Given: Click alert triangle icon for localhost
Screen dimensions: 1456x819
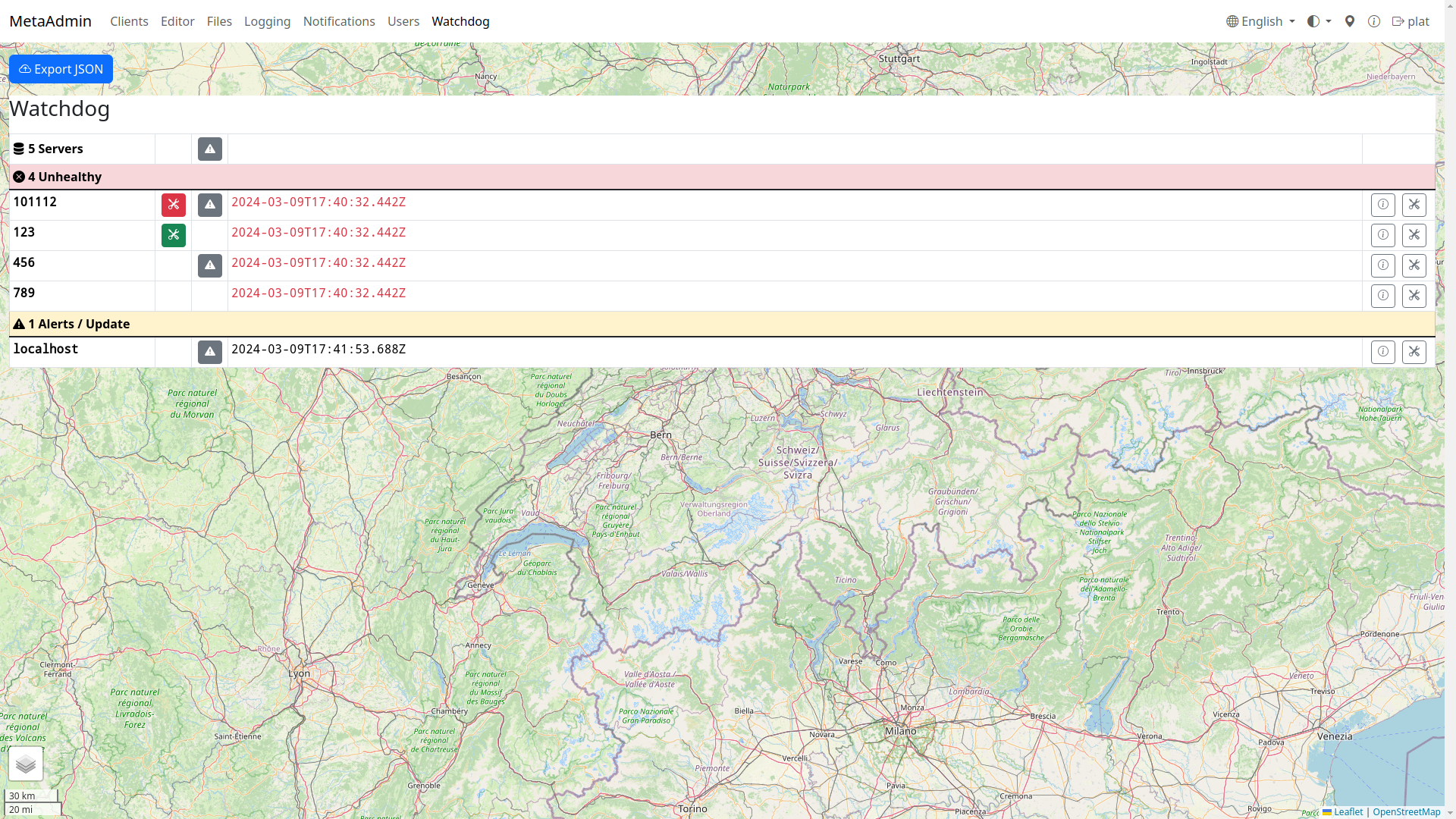Looking at the screenshot, I should (210, 352).
